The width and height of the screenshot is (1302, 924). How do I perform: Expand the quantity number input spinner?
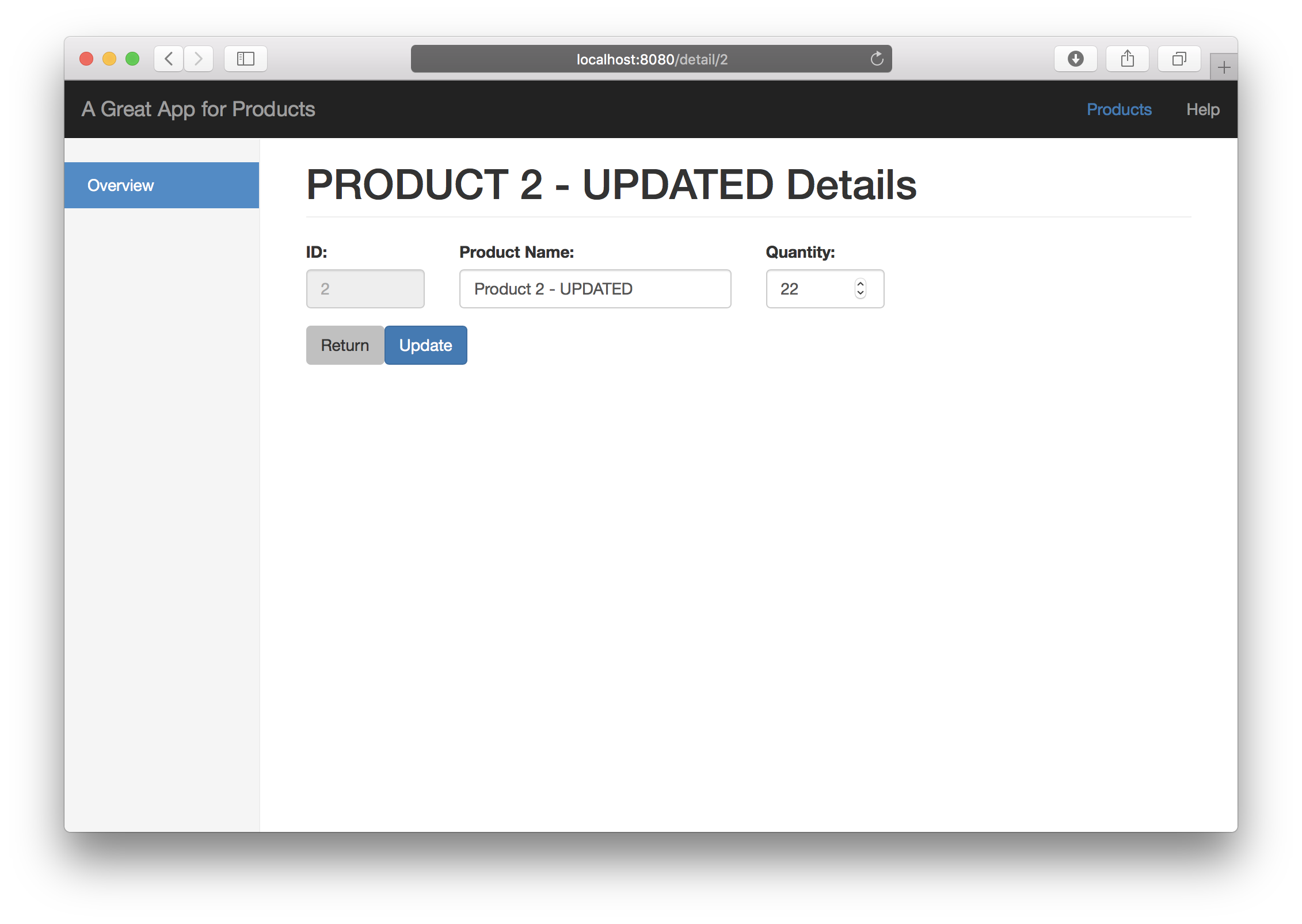[859, 289]
